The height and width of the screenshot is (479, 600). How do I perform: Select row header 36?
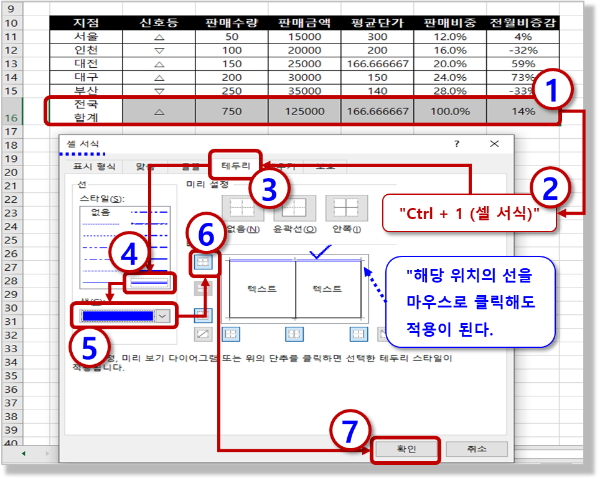pyautogui.click(x=11, y=389)
